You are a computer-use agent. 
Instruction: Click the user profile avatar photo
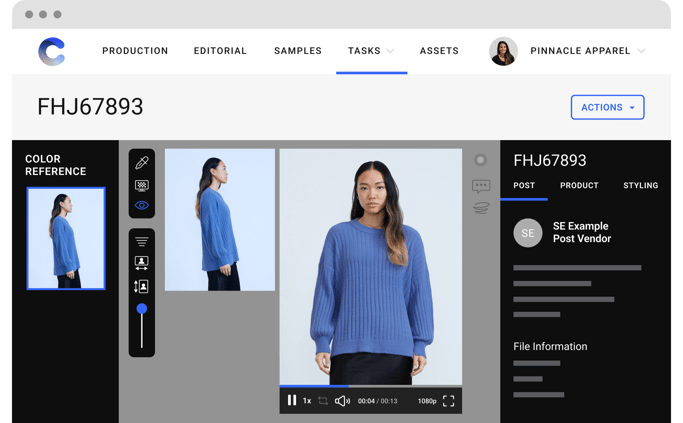(x=503, y=51)
